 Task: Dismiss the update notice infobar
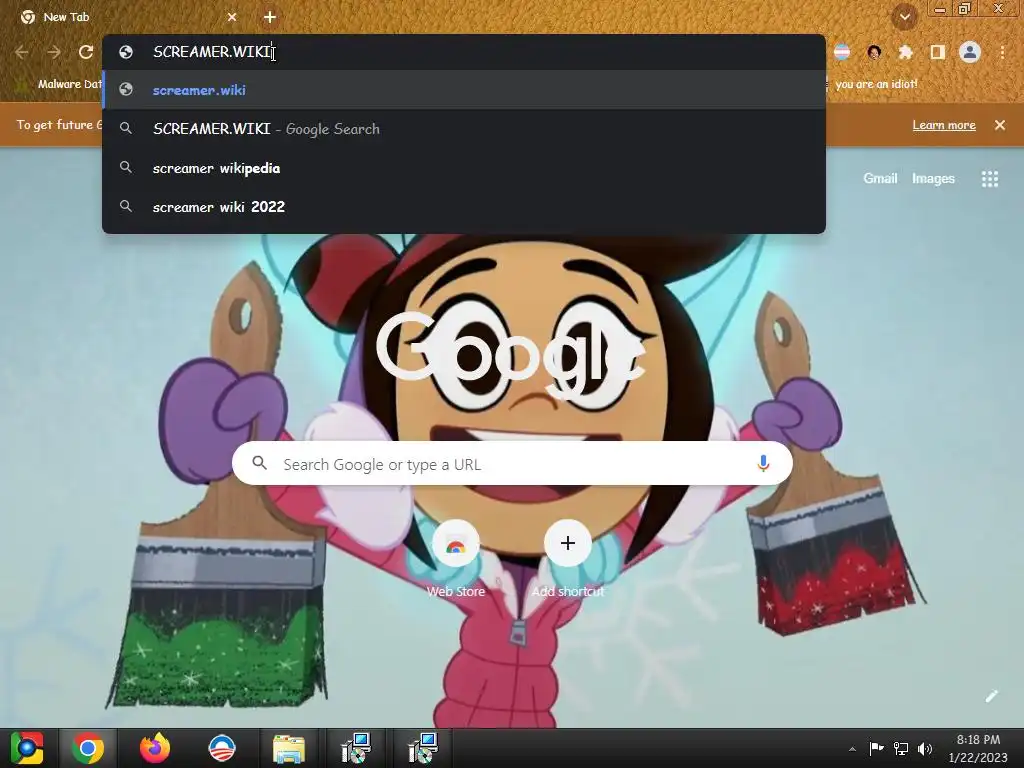point(1000,125)
